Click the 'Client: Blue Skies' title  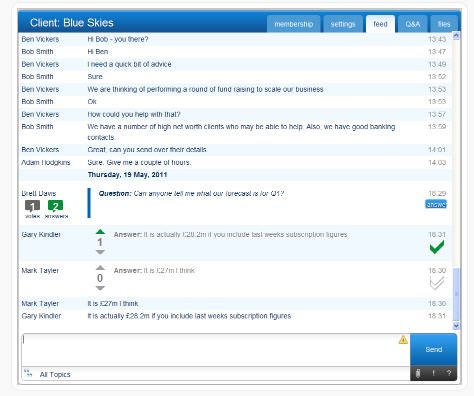coord(72,23)
